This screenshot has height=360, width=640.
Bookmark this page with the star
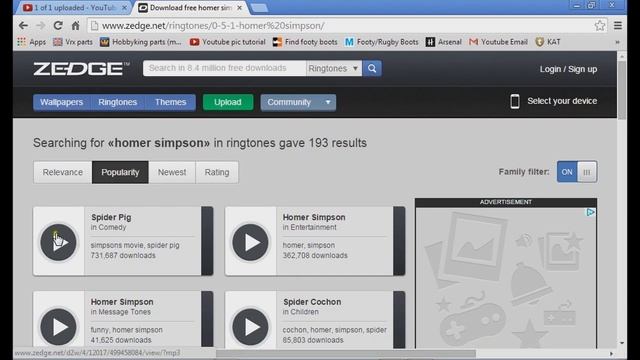pos(600,26)
